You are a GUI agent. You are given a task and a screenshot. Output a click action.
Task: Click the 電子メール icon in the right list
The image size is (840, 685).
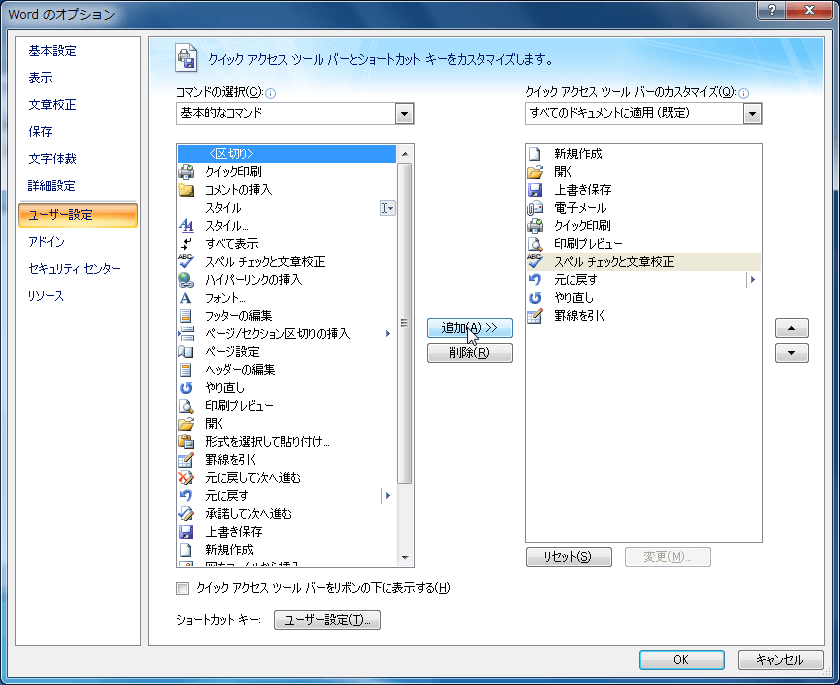click(x=535, y=208)
